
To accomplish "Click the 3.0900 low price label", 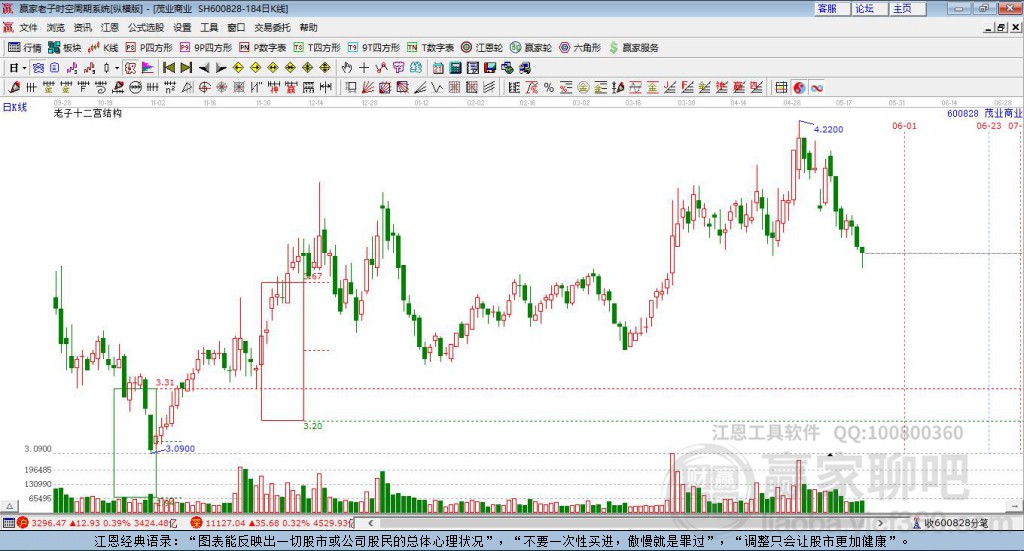I will tap(180, 449).
